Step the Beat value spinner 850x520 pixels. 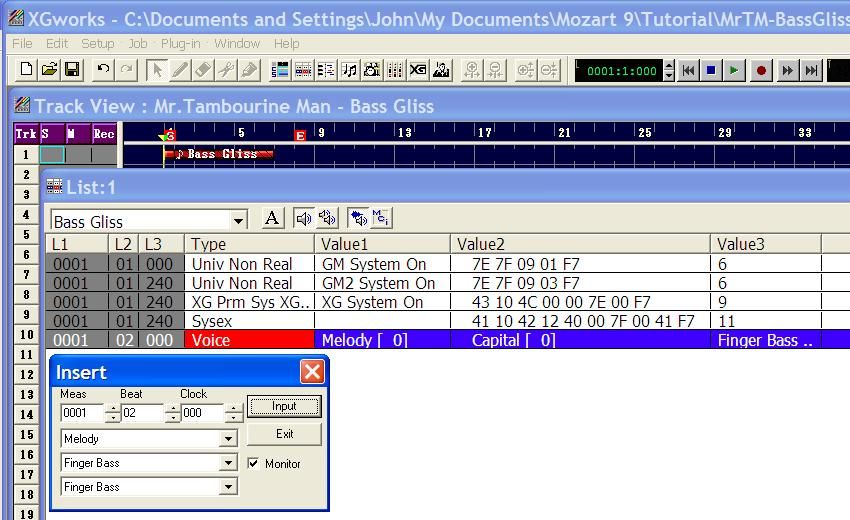pos(172,413)
